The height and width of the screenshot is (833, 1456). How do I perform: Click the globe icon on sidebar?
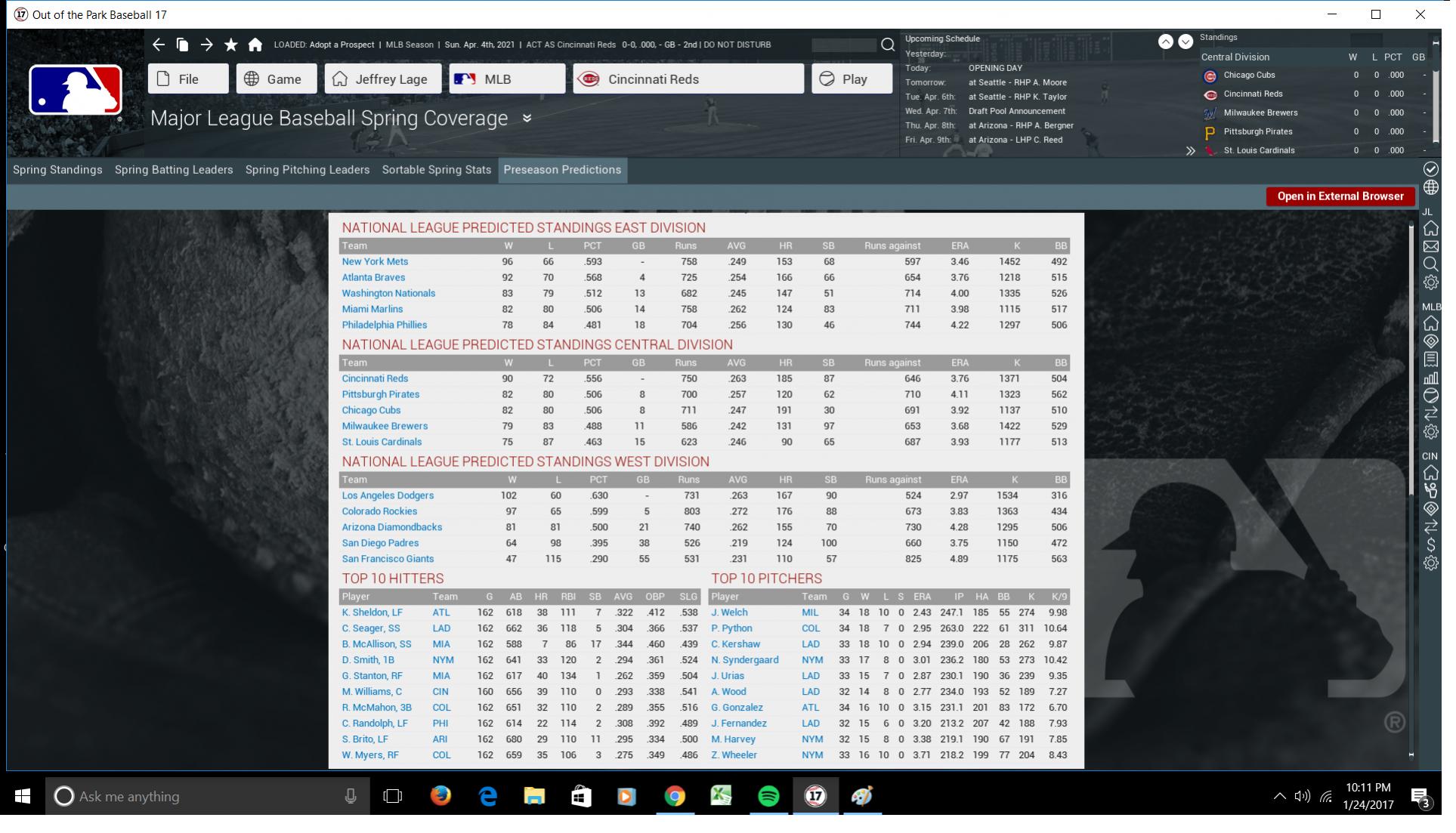tap(1430, 187)
